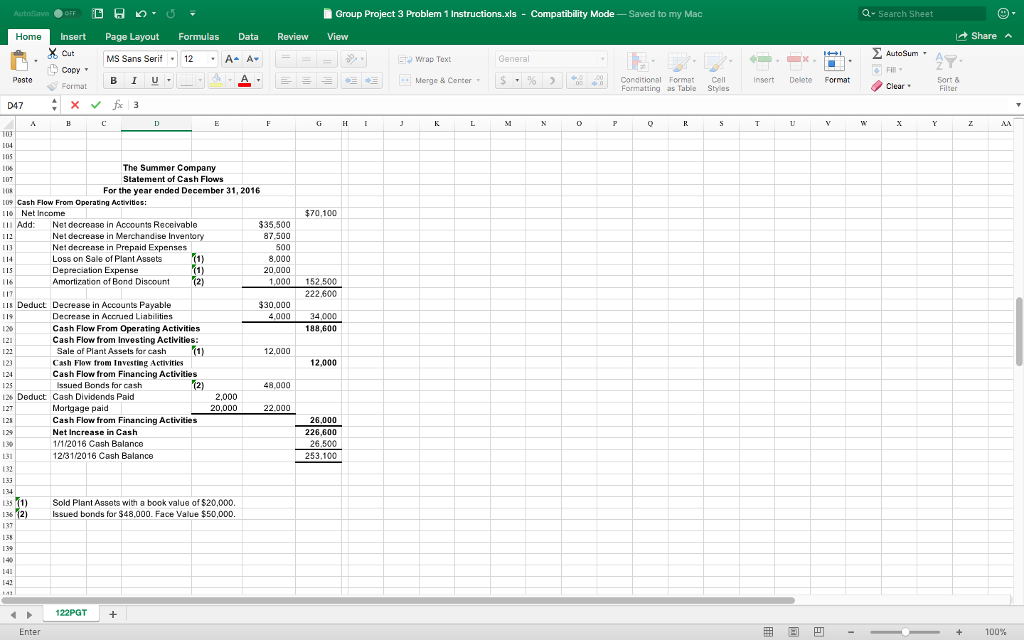
Task: Toggle Italic formatting
Action: pos(134,80)
